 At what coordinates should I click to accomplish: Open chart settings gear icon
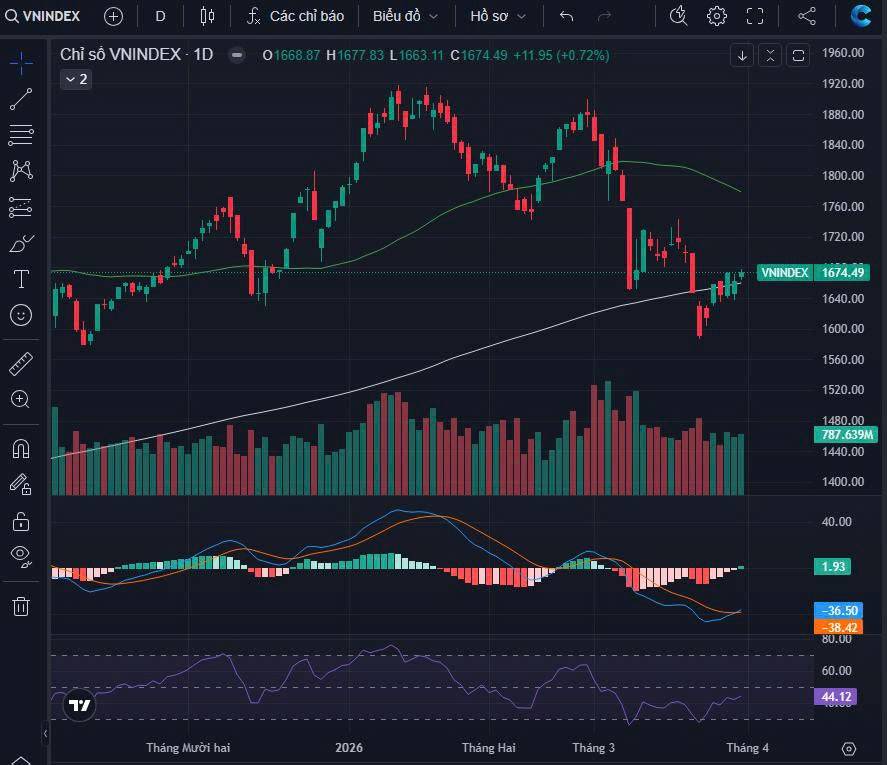717,16
